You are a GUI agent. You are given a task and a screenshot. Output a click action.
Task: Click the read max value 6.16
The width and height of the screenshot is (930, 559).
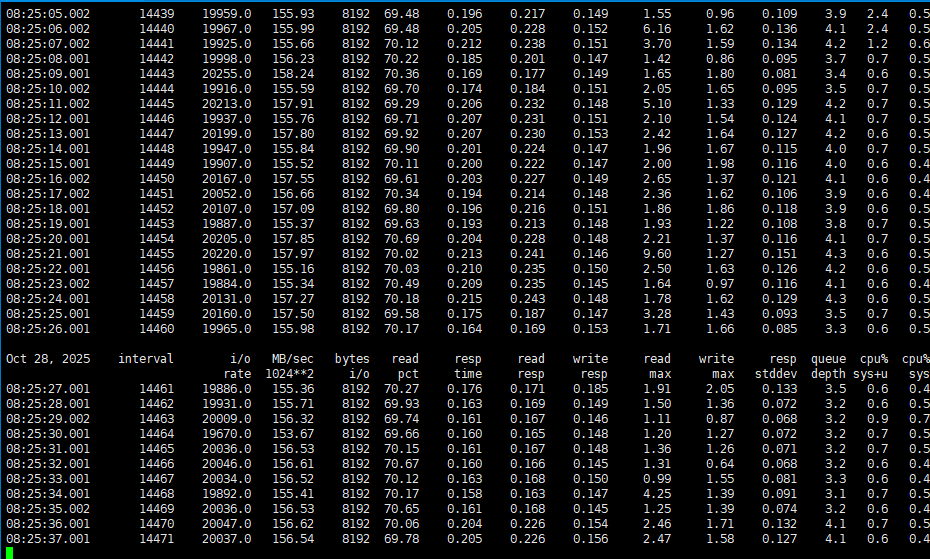pos(657,29)
